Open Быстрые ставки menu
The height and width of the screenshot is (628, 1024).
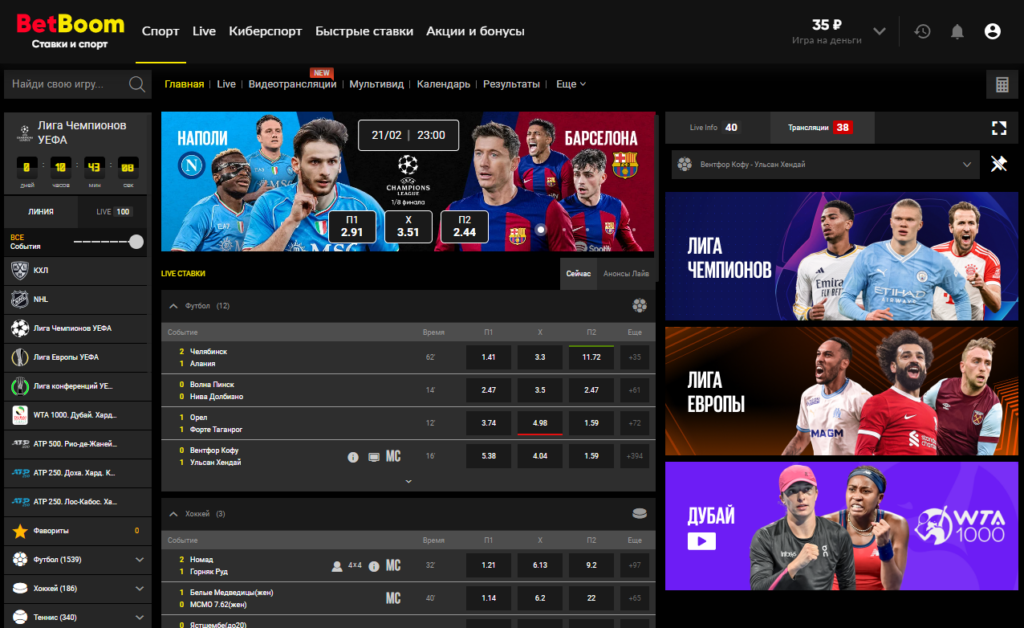[x=364, y=31]
